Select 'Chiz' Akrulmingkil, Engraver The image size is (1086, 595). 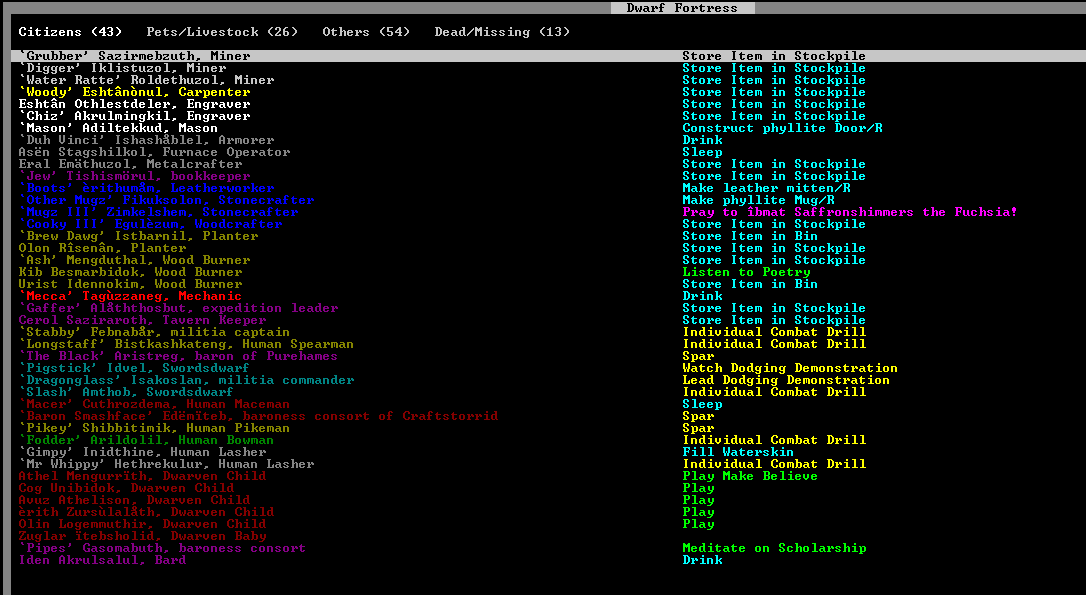coord(134,116)
